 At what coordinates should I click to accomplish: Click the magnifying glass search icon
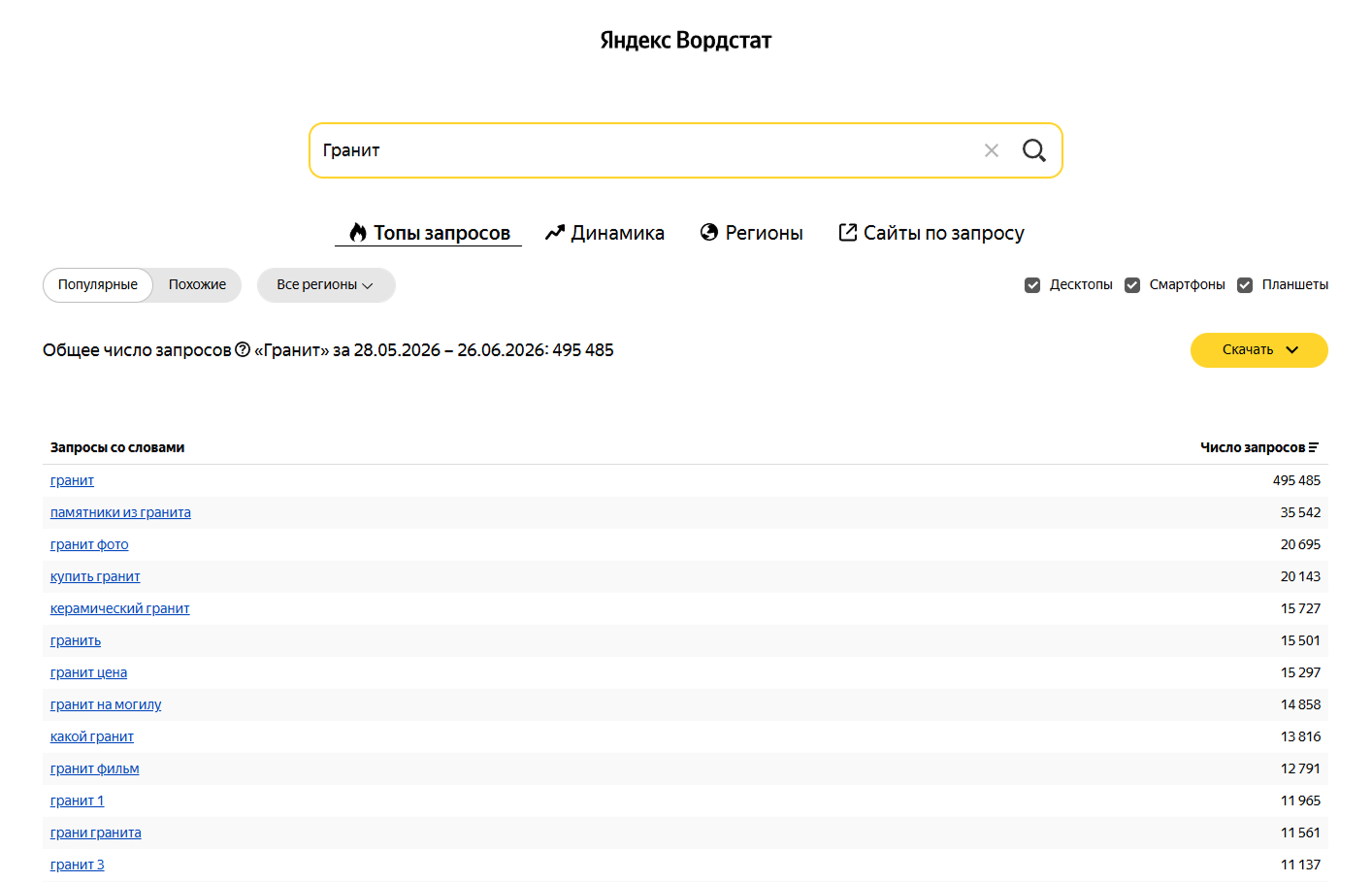(x=1033, y=150)
